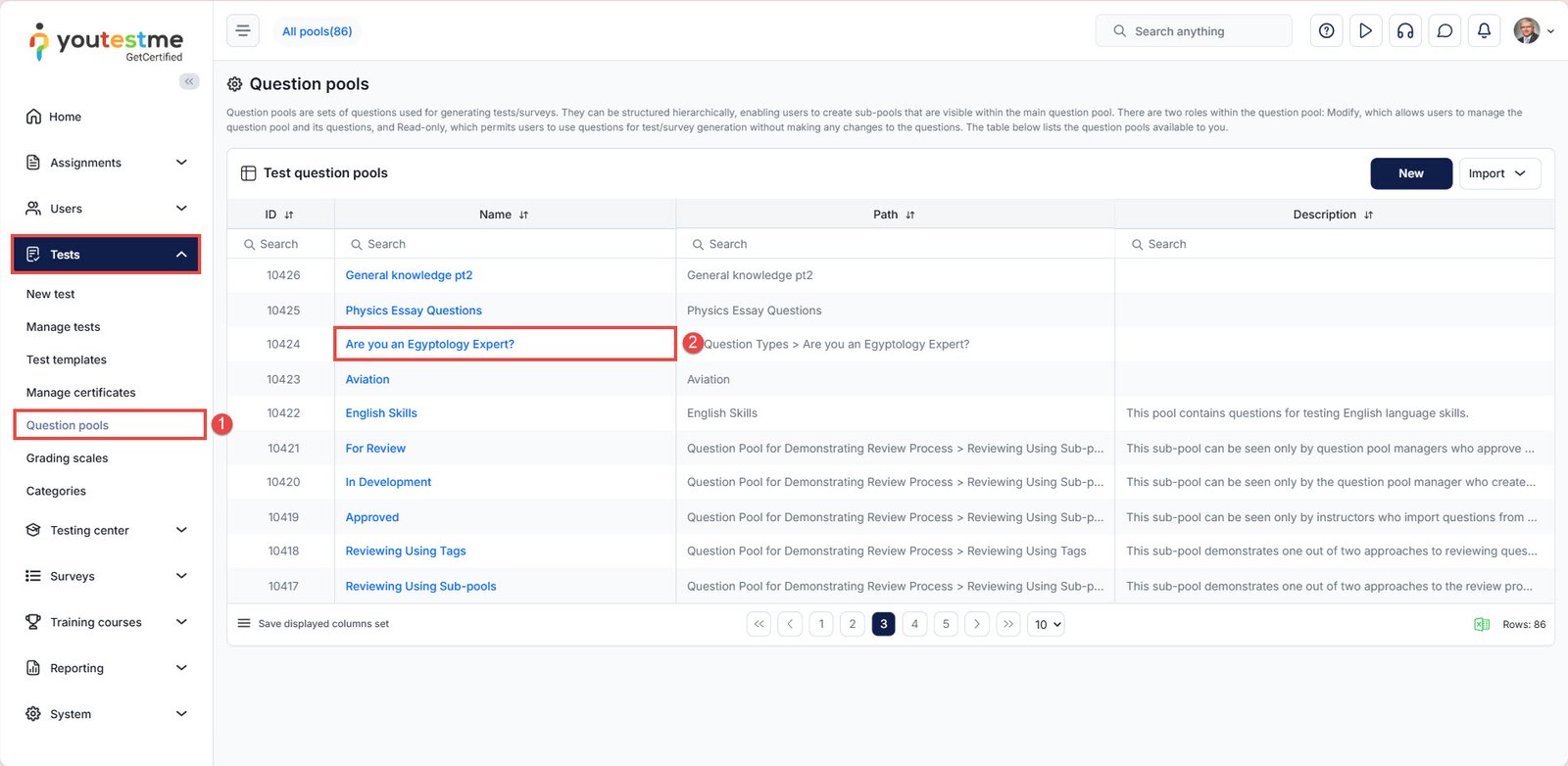This screenshot has width=1568, height=766.
Task: Open the chat messages icon
Action: (1445, 31)
